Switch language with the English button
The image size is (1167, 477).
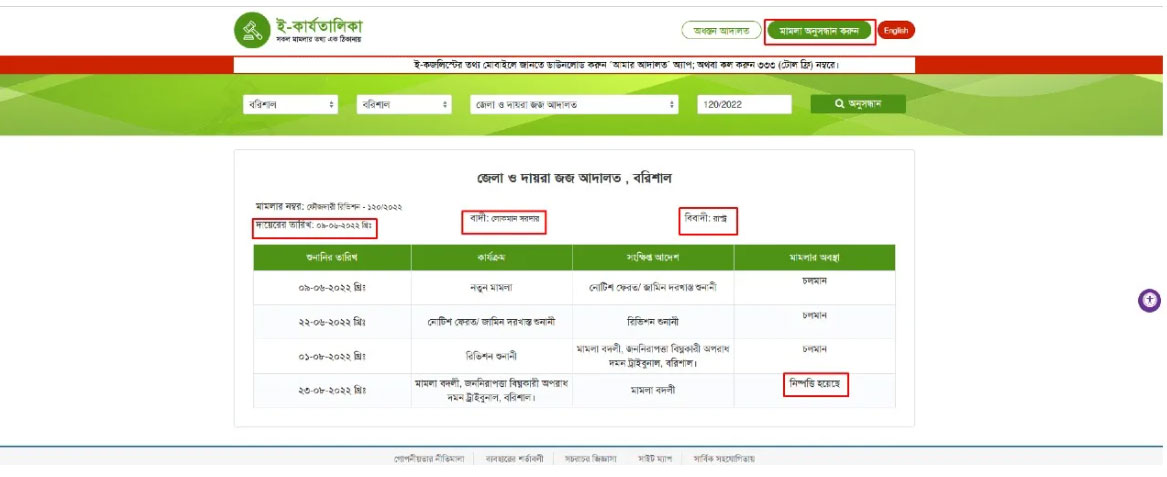pos(896,31)
